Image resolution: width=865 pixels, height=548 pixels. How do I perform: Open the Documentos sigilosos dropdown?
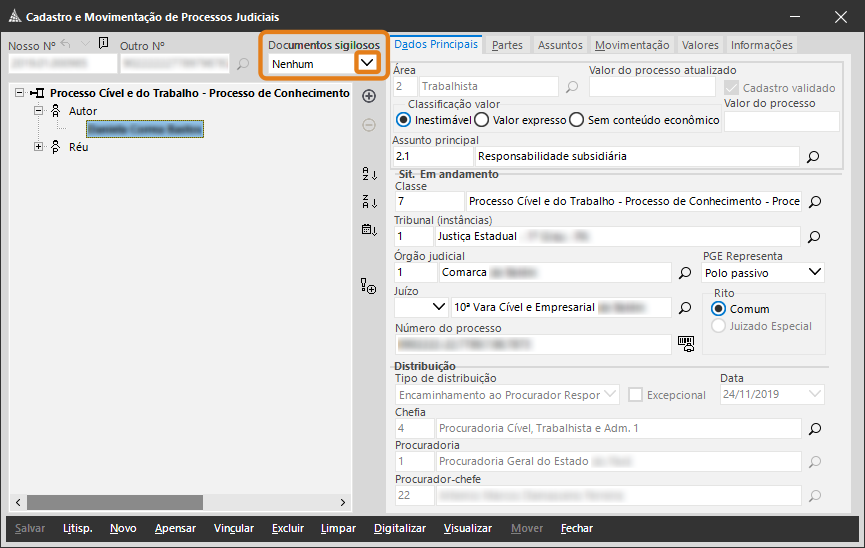coord(368,63)
